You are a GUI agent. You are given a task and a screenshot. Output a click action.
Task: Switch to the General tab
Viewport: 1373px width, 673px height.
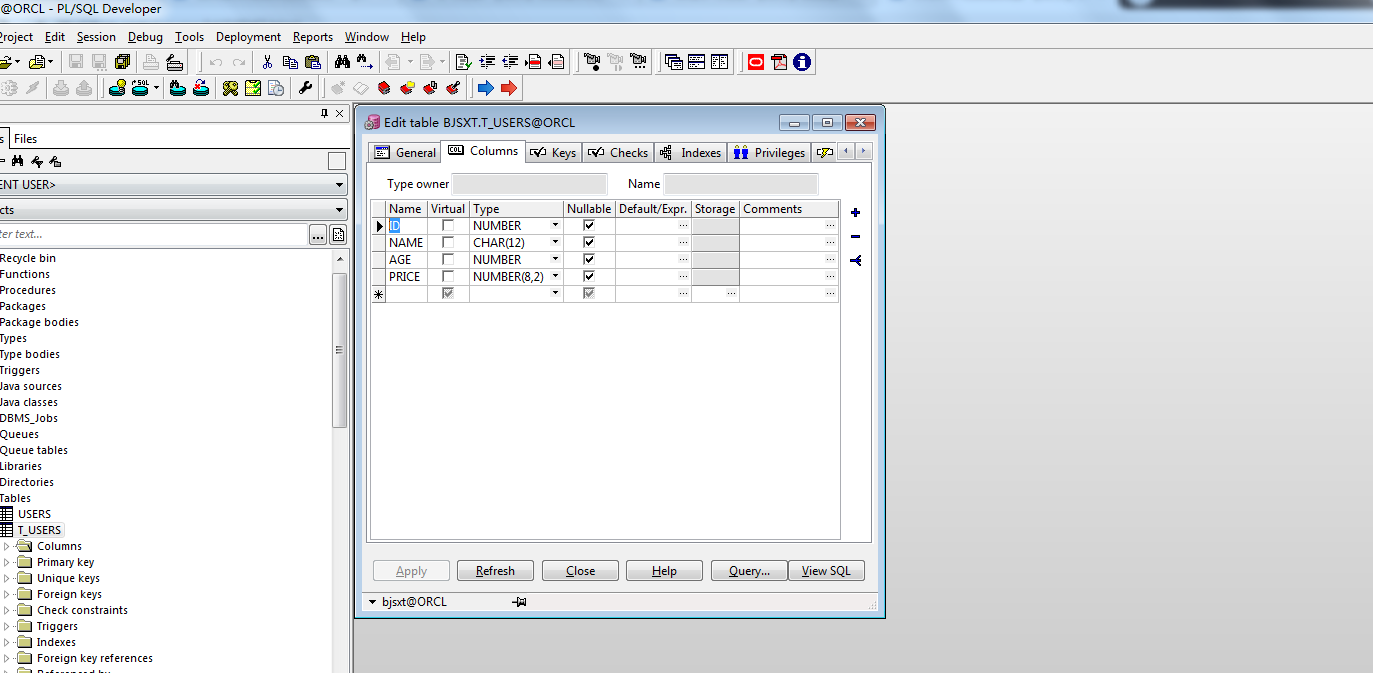406,152
